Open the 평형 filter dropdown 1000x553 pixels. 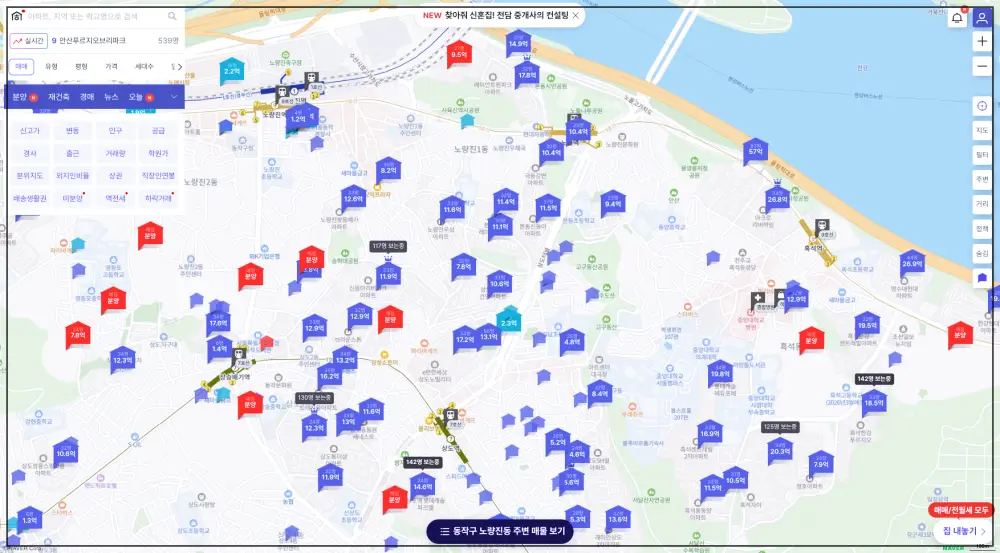click(81, 66)
